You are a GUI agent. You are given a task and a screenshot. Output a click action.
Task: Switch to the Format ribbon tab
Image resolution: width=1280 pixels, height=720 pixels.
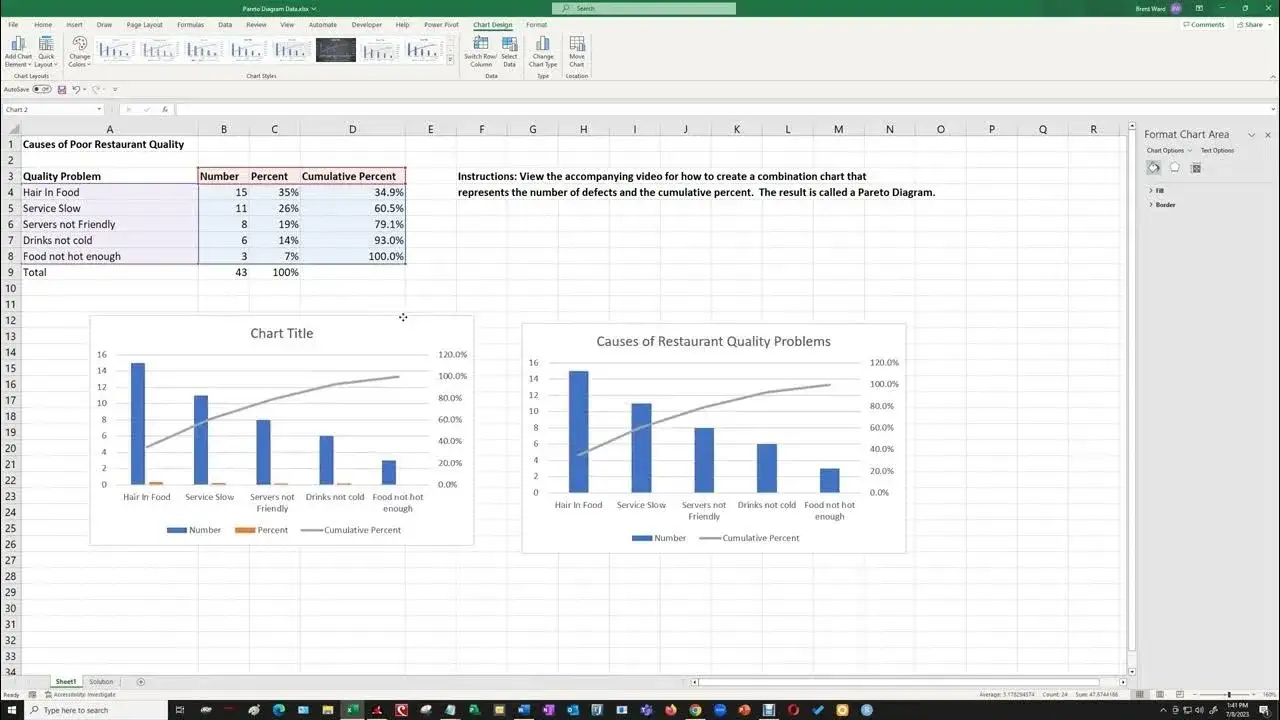coord(536,24)
